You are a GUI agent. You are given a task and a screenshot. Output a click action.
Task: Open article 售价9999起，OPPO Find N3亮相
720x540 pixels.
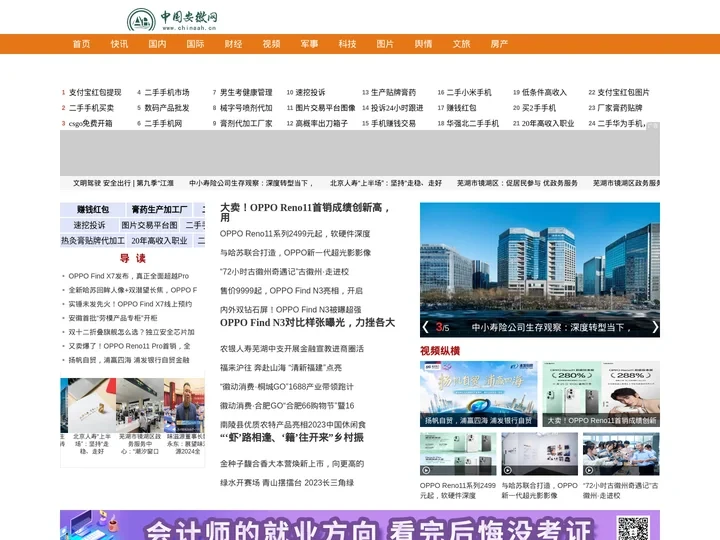click(291, 291)
